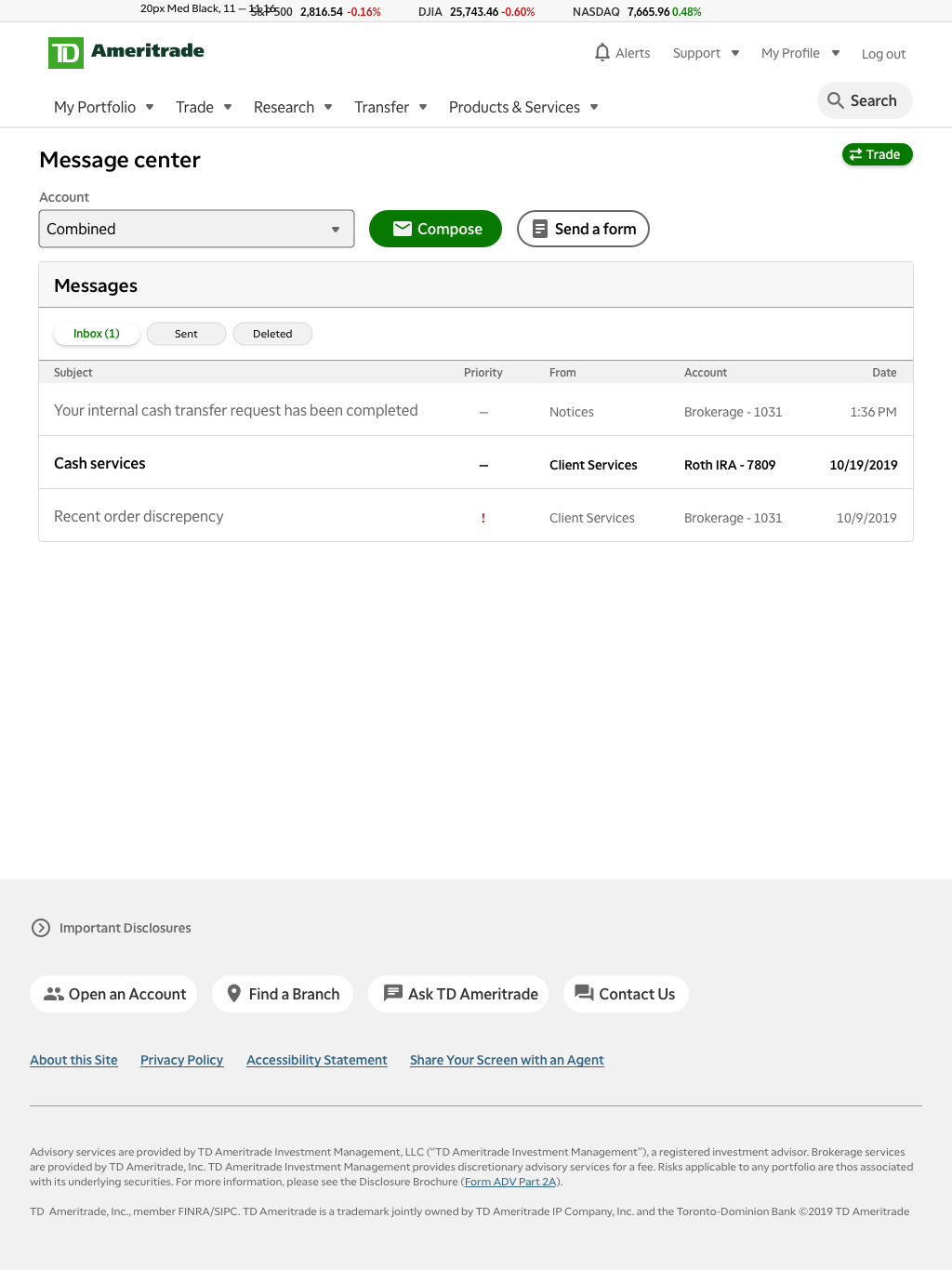Click the Notices sender cell
Viewport: 952px width, 1270px height.
click(x=572, y=412)
